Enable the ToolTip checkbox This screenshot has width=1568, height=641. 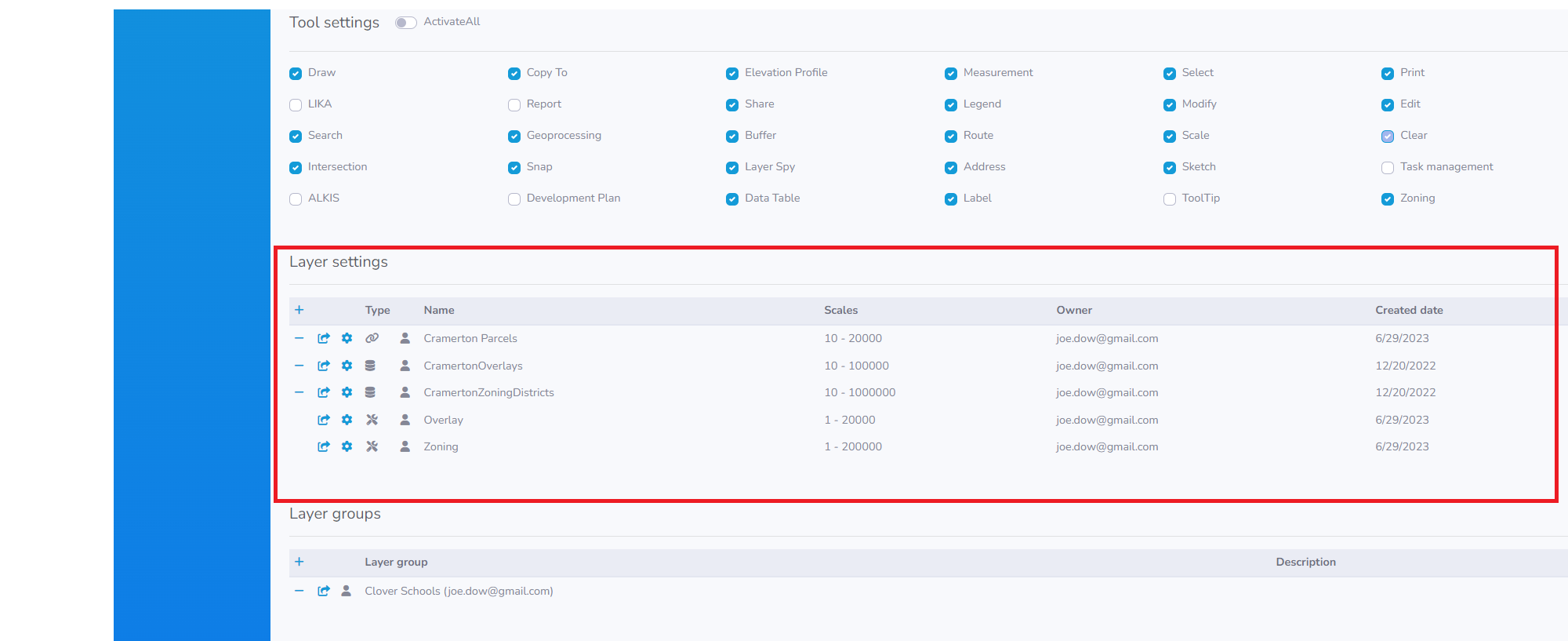pyautogui.click(x=1170, y=198)
